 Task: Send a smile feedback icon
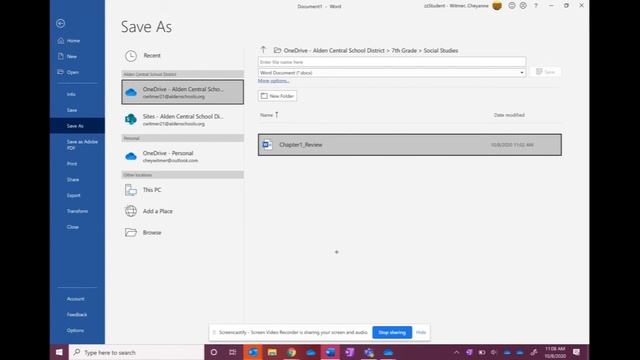(x=511, y=6)
